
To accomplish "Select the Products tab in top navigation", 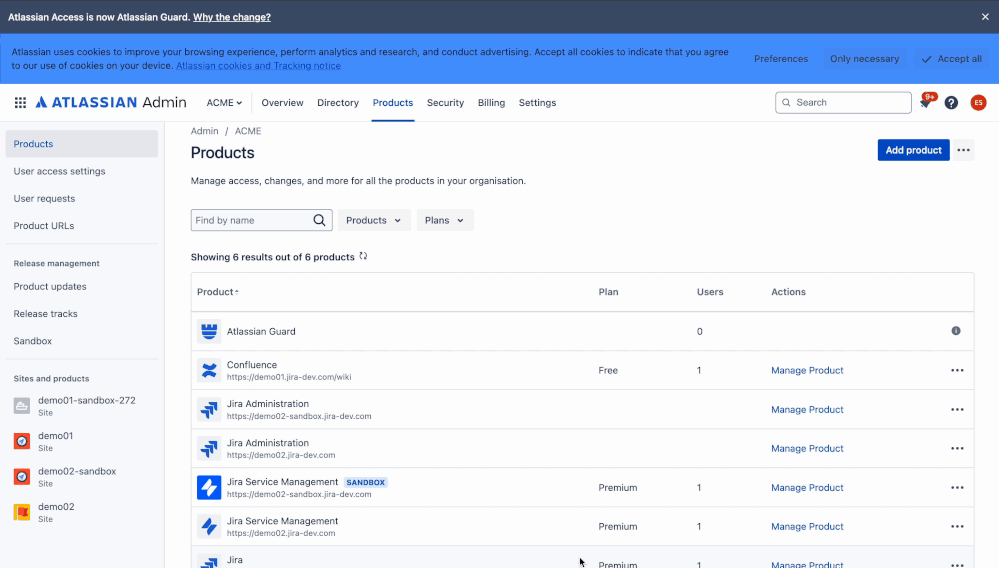I will pos(392,103).
